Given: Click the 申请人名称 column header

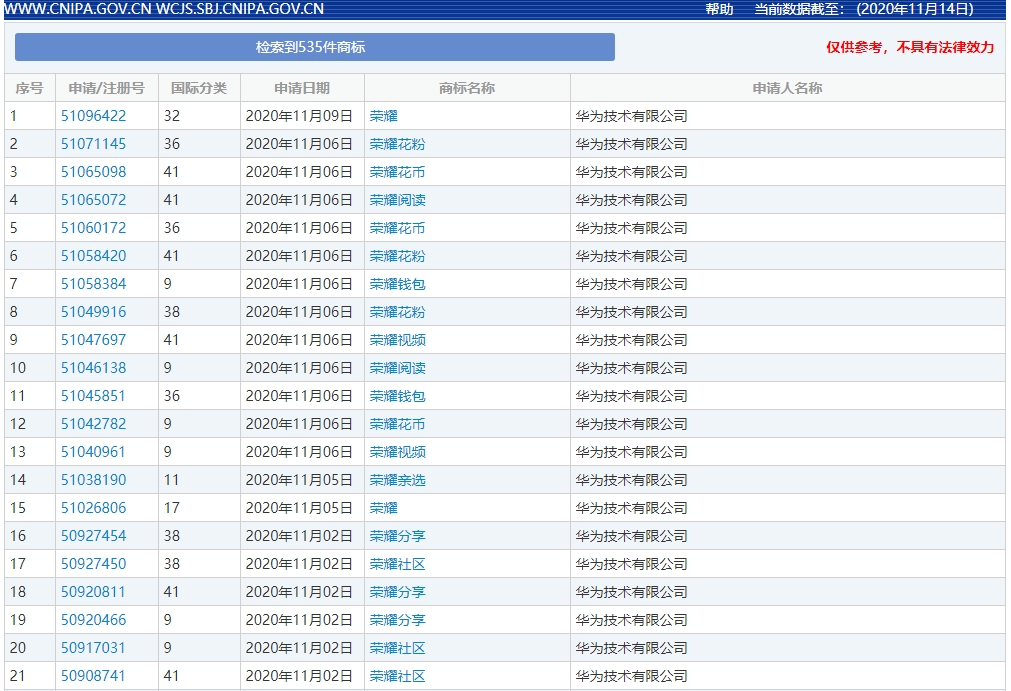Looking at the screenshot, I should [788, 88].
